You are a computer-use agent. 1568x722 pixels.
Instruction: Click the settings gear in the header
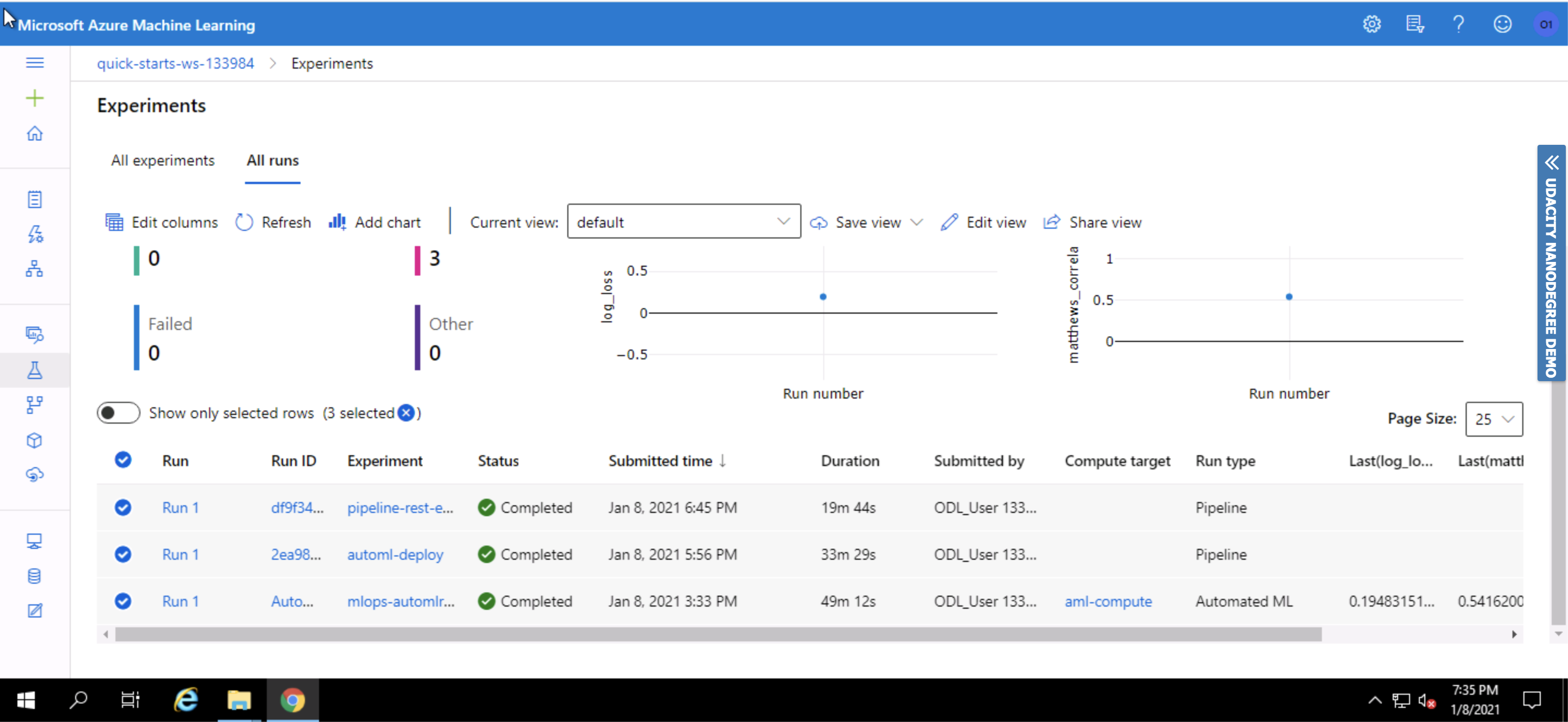pyautogui.click(x=1371, y=25)
